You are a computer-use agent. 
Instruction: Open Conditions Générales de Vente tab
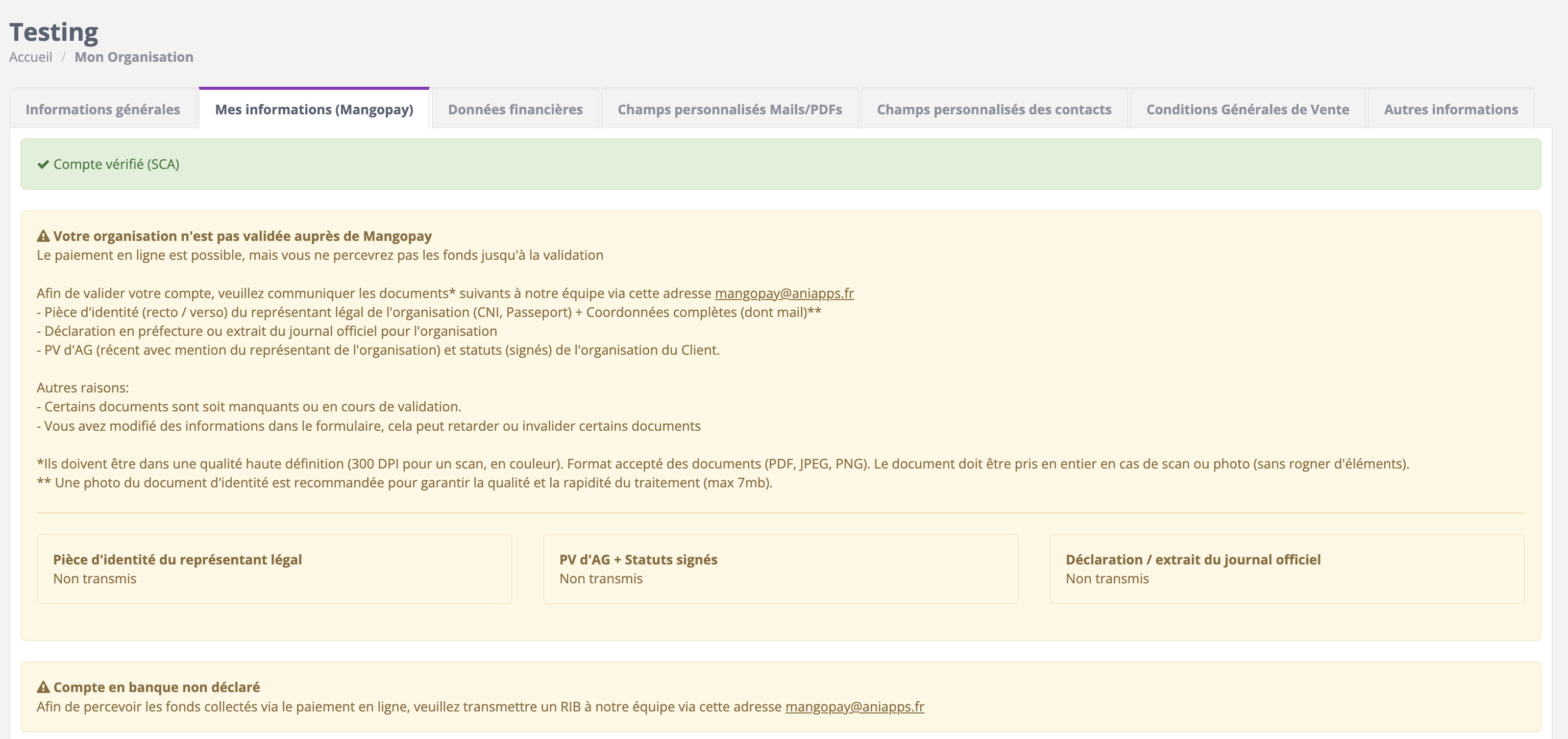[x=1247, y=110]
